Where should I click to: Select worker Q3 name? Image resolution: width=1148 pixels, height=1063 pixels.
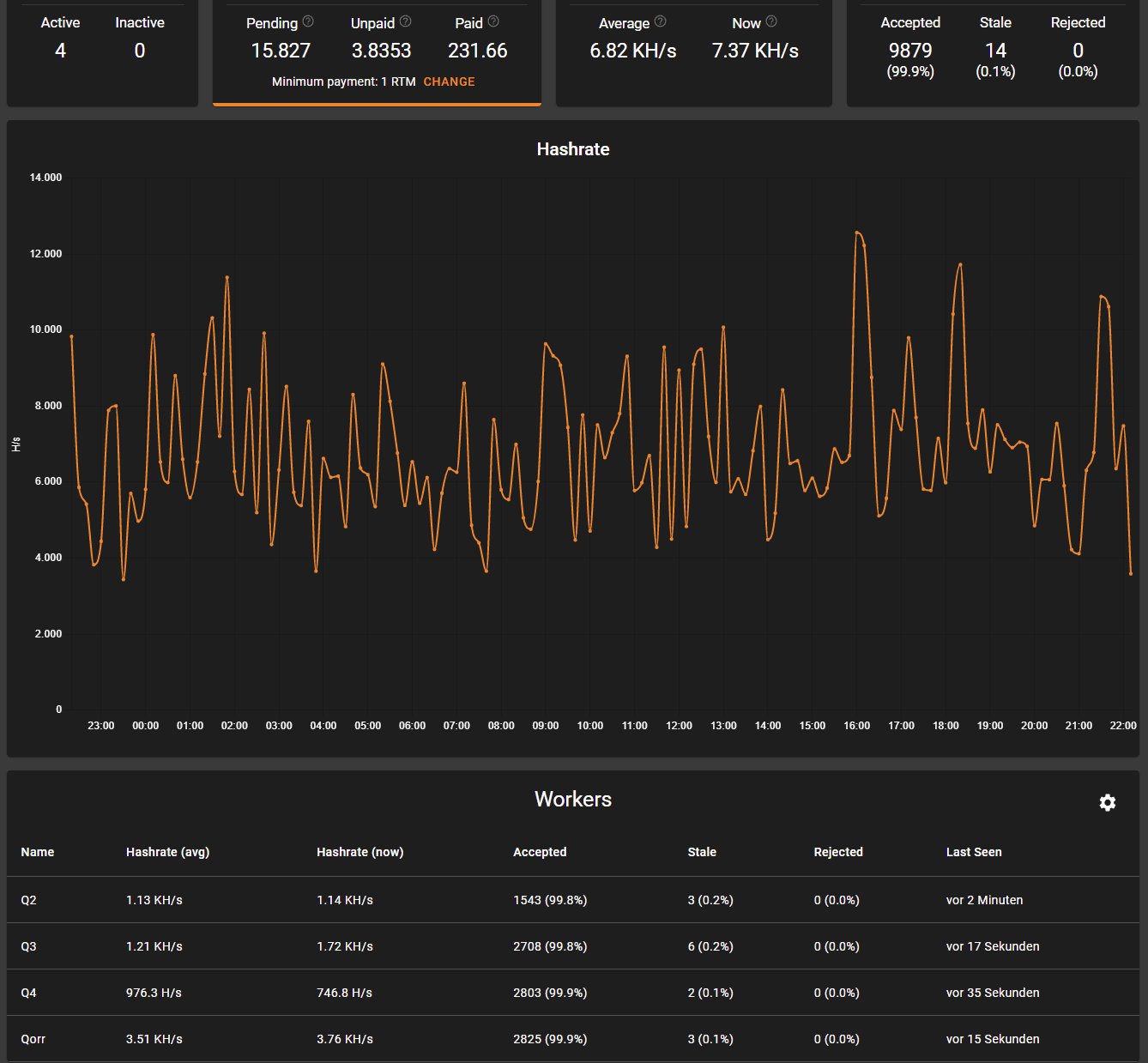click(x=28, y=946)
